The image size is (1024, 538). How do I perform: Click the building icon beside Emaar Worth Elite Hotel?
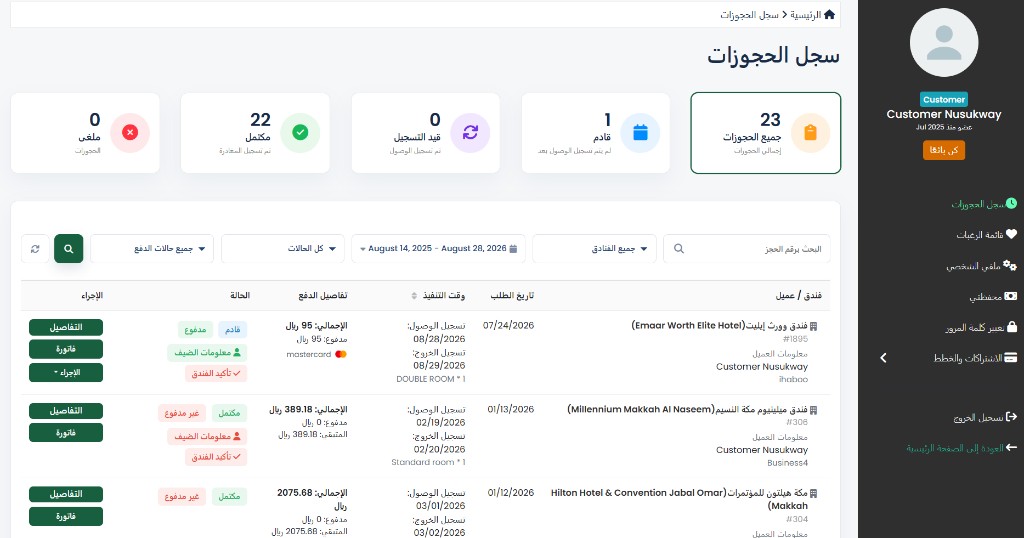click(813, 326)
